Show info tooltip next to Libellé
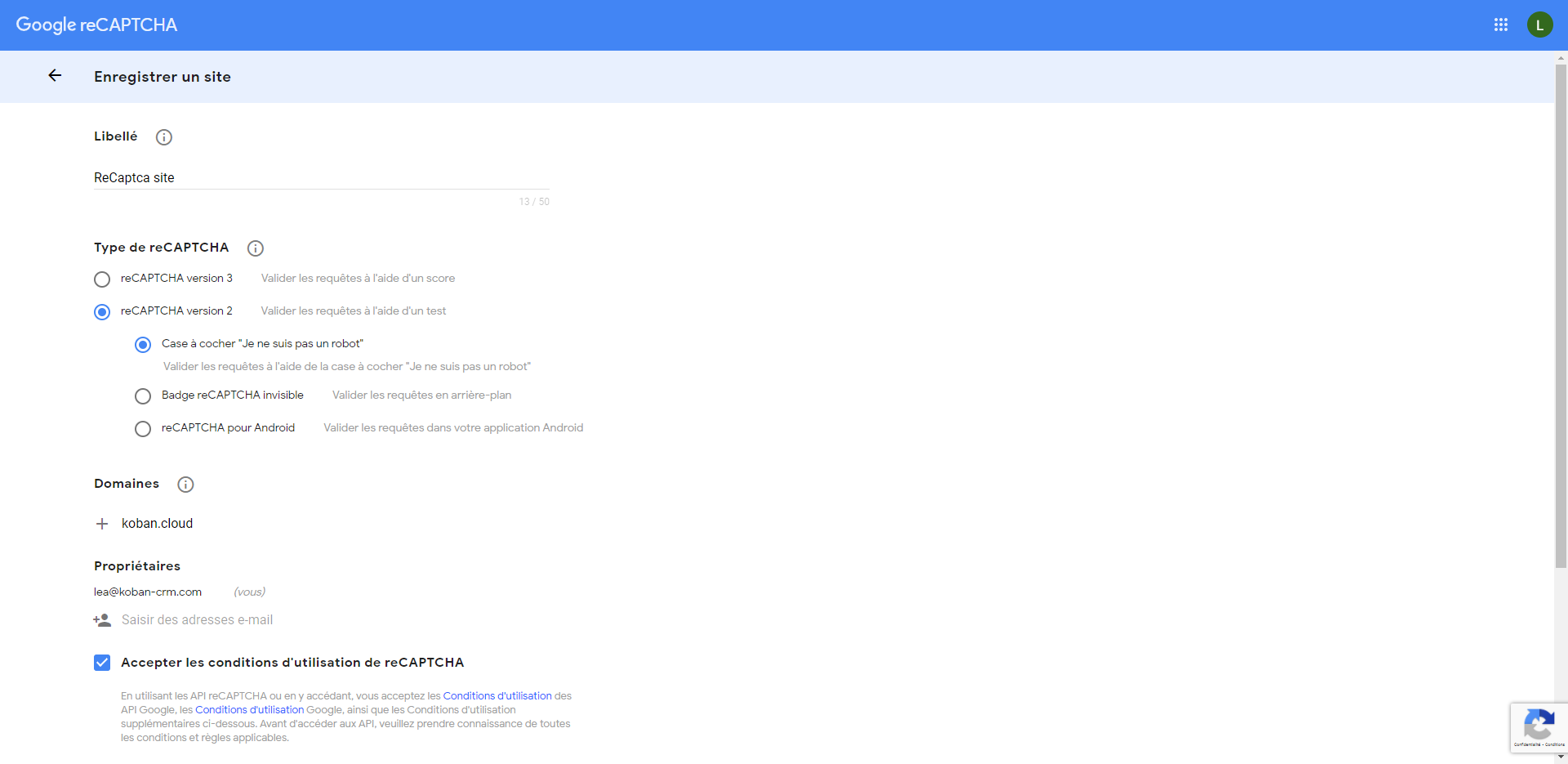 coord(164,137)
